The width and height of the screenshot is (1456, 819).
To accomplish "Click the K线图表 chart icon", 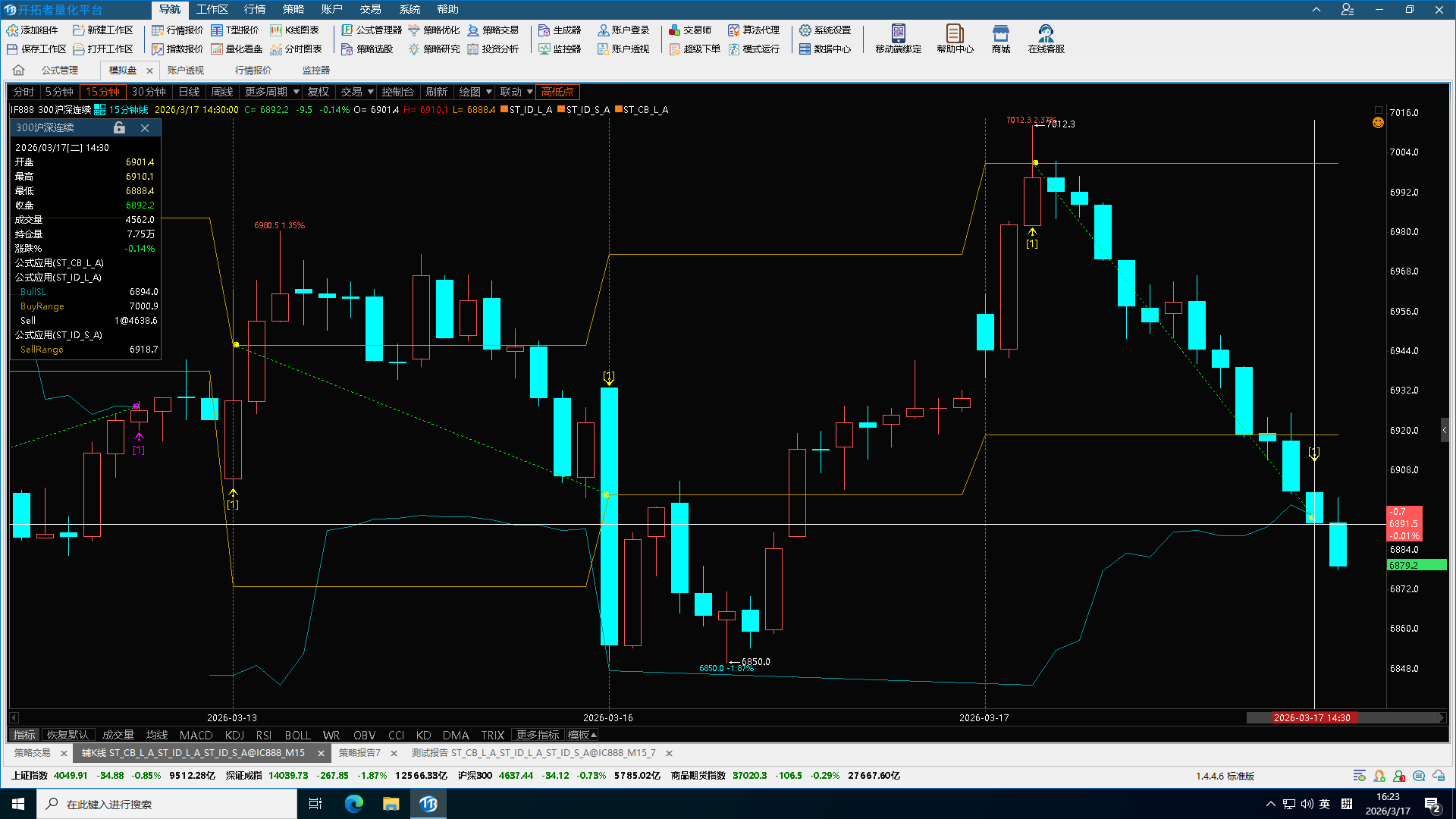I will [277, 30].
